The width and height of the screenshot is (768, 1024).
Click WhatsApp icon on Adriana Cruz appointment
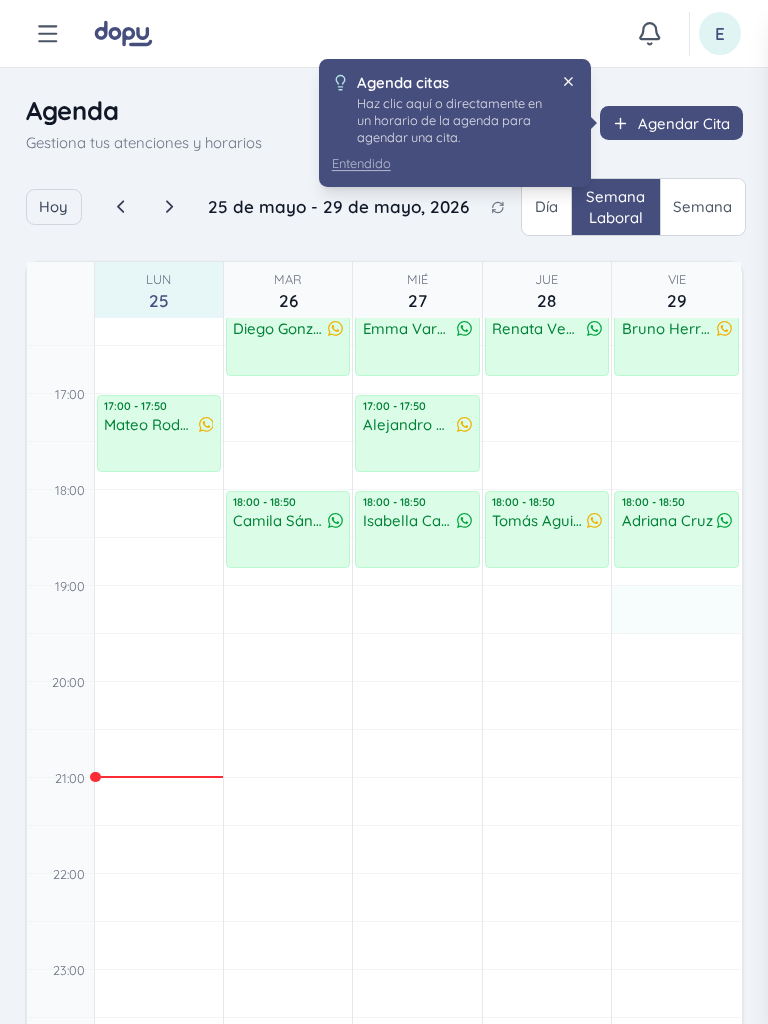pos(724,520)
